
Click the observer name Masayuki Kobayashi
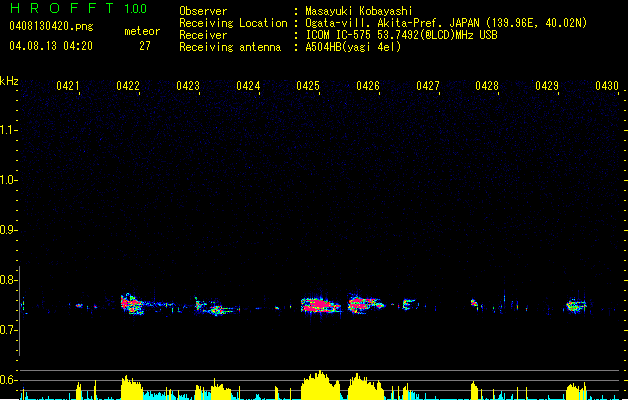click(x=359, y=11)
